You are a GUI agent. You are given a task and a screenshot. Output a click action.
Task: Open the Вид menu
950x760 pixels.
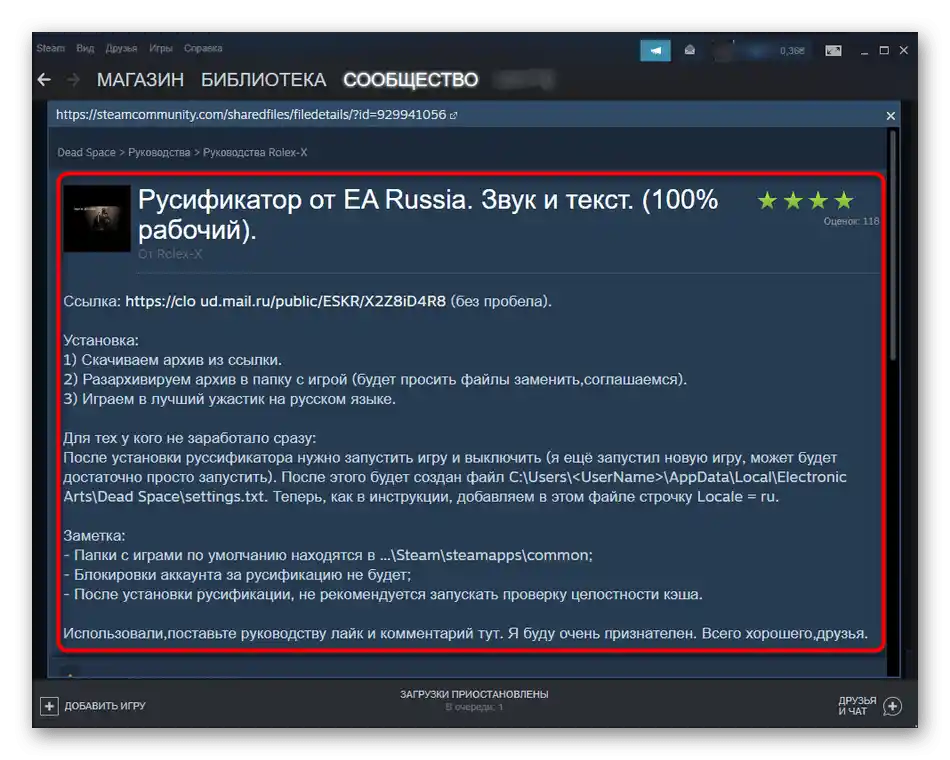tap(85, 48)
